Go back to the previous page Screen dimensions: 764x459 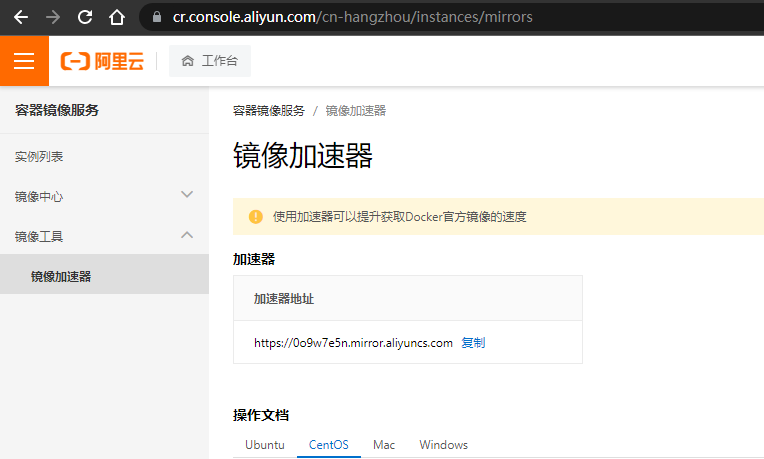tap(21, 18)
